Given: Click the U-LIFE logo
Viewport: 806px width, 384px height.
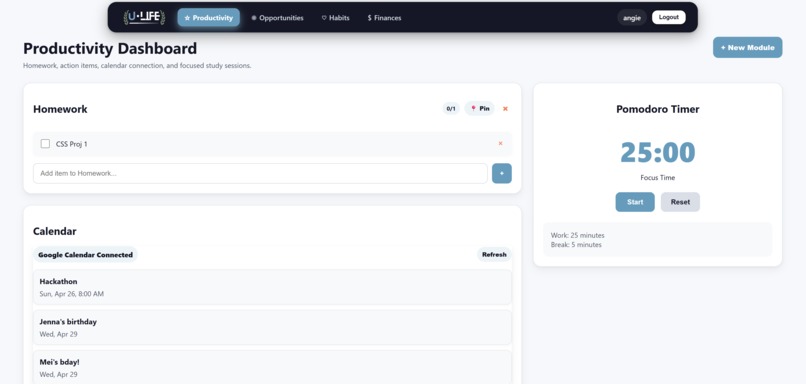Looking at the screenshot, I should tap(144, 17).
